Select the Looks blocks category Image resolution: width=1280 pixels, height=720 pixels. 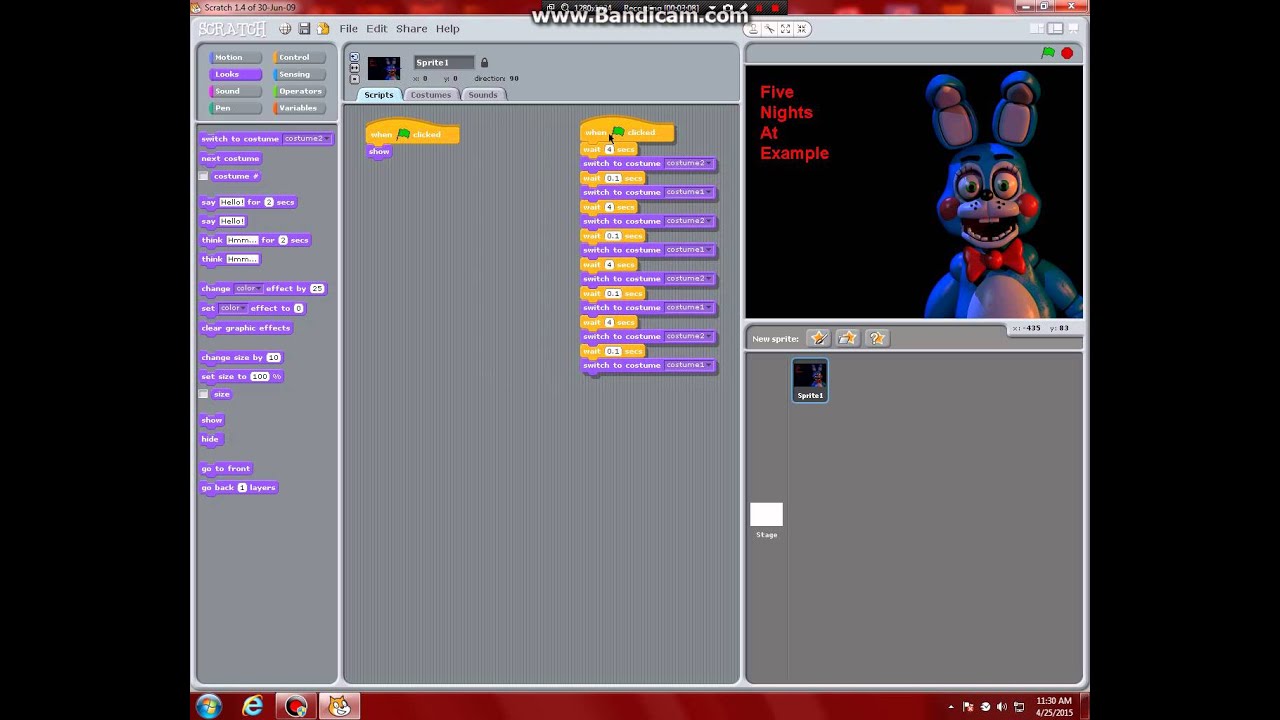tap(234, 74)
